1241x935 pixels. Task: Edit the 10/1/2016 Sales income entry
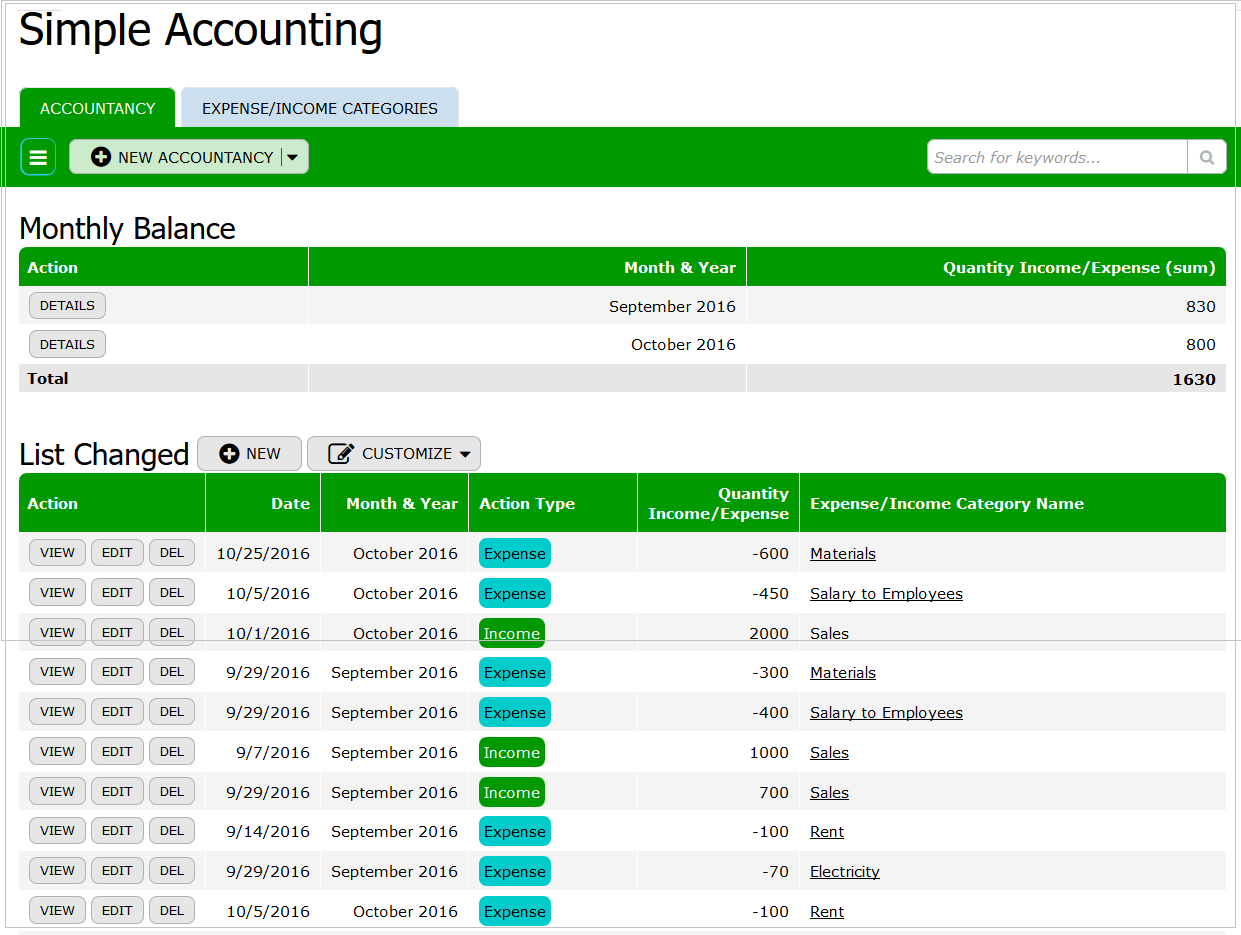click(x=117, y=632)
